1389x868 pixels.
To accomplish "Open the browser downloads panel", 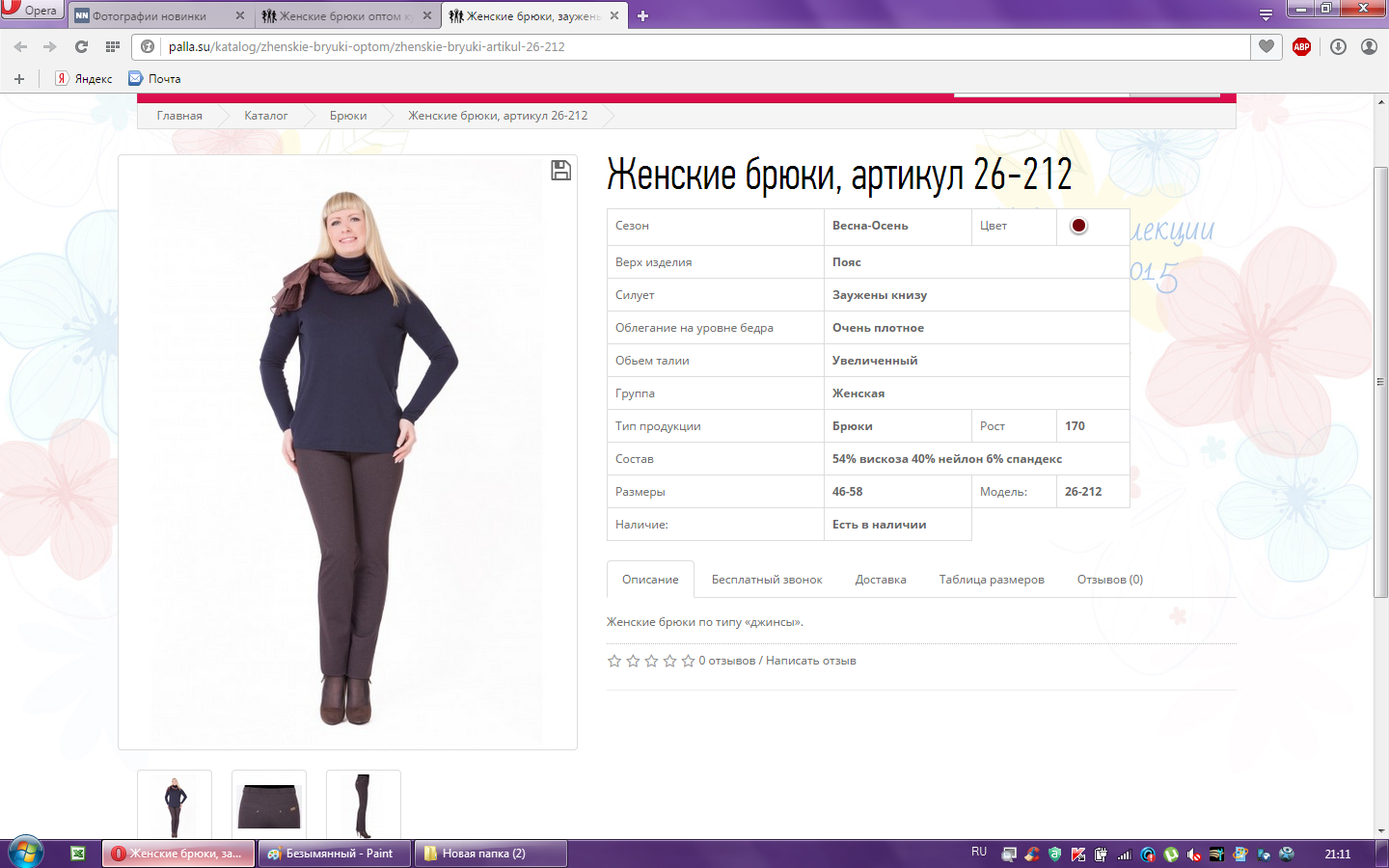I will (1338, 46).
